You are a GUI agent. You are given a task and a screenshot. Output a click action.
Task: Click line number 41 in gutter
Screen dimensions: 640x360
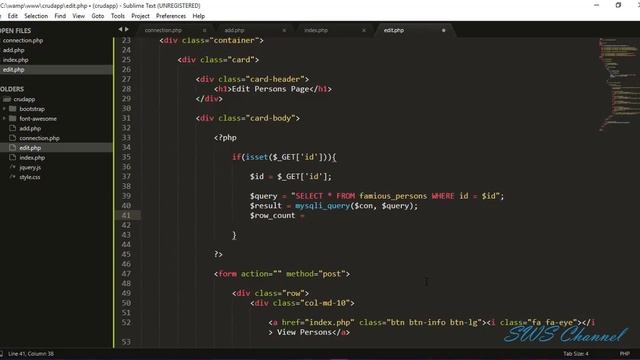[x=126, y=216]
